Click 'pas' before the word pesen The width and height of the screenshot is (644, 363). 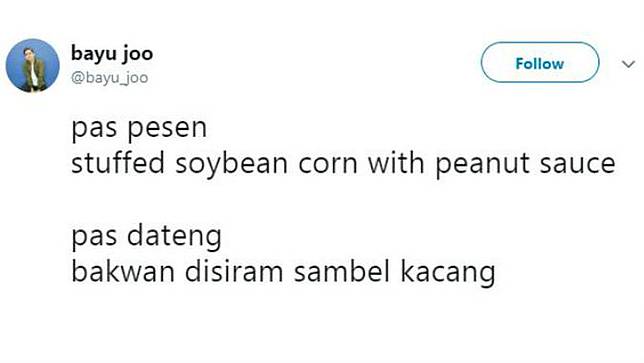tap(94, 129)
